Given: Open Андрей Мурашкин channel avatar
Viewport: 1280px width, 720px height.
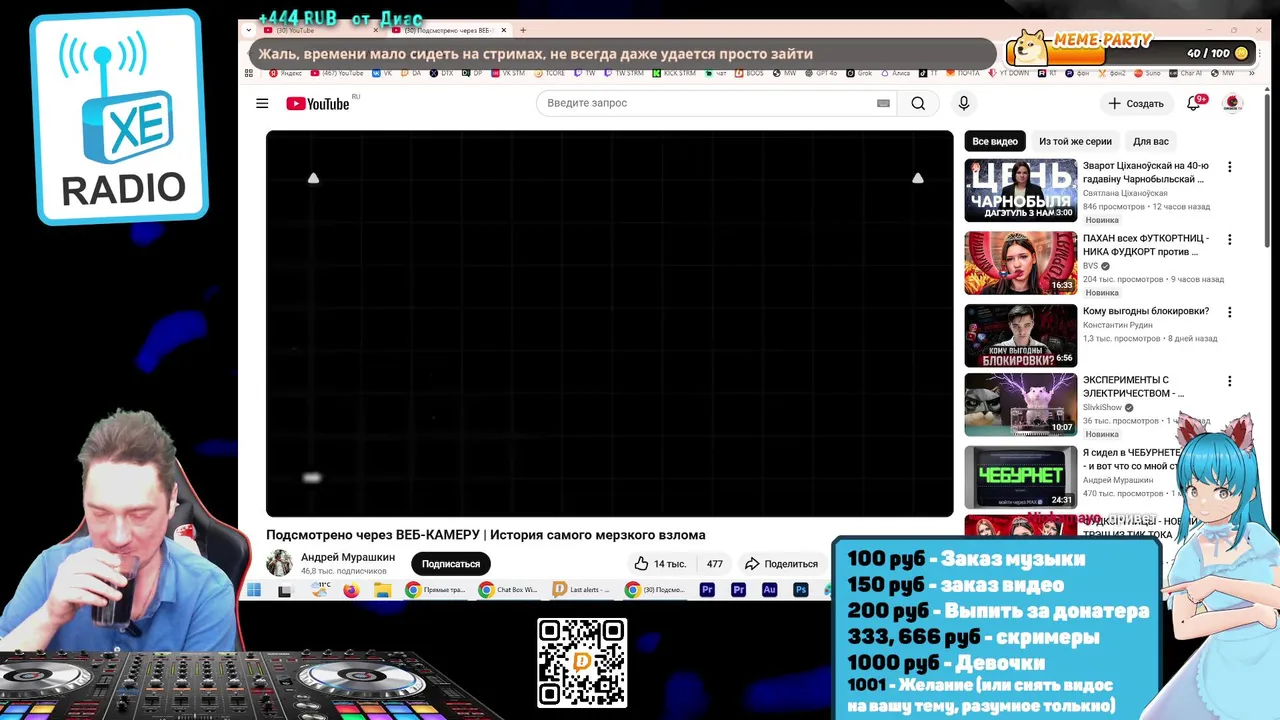Looking at the screenshot, I should click(279, 563).
